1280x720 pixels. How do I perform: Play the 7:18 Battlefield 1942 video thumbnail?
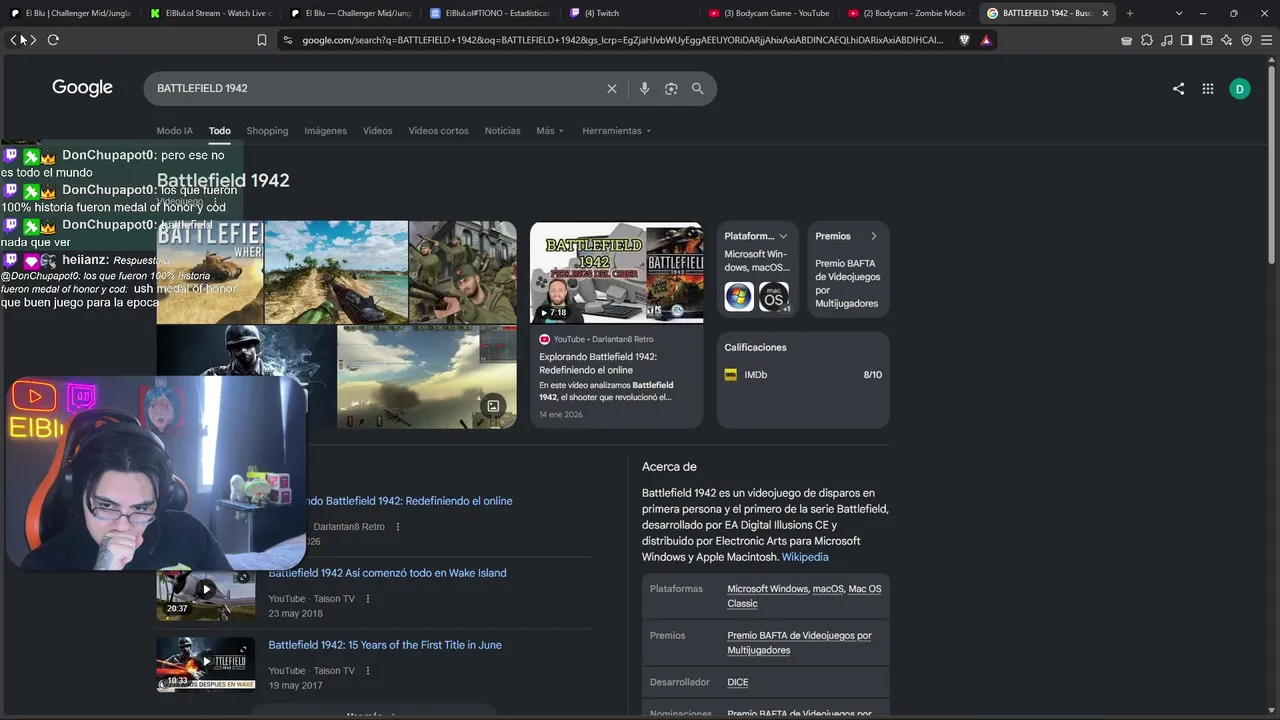616,272
